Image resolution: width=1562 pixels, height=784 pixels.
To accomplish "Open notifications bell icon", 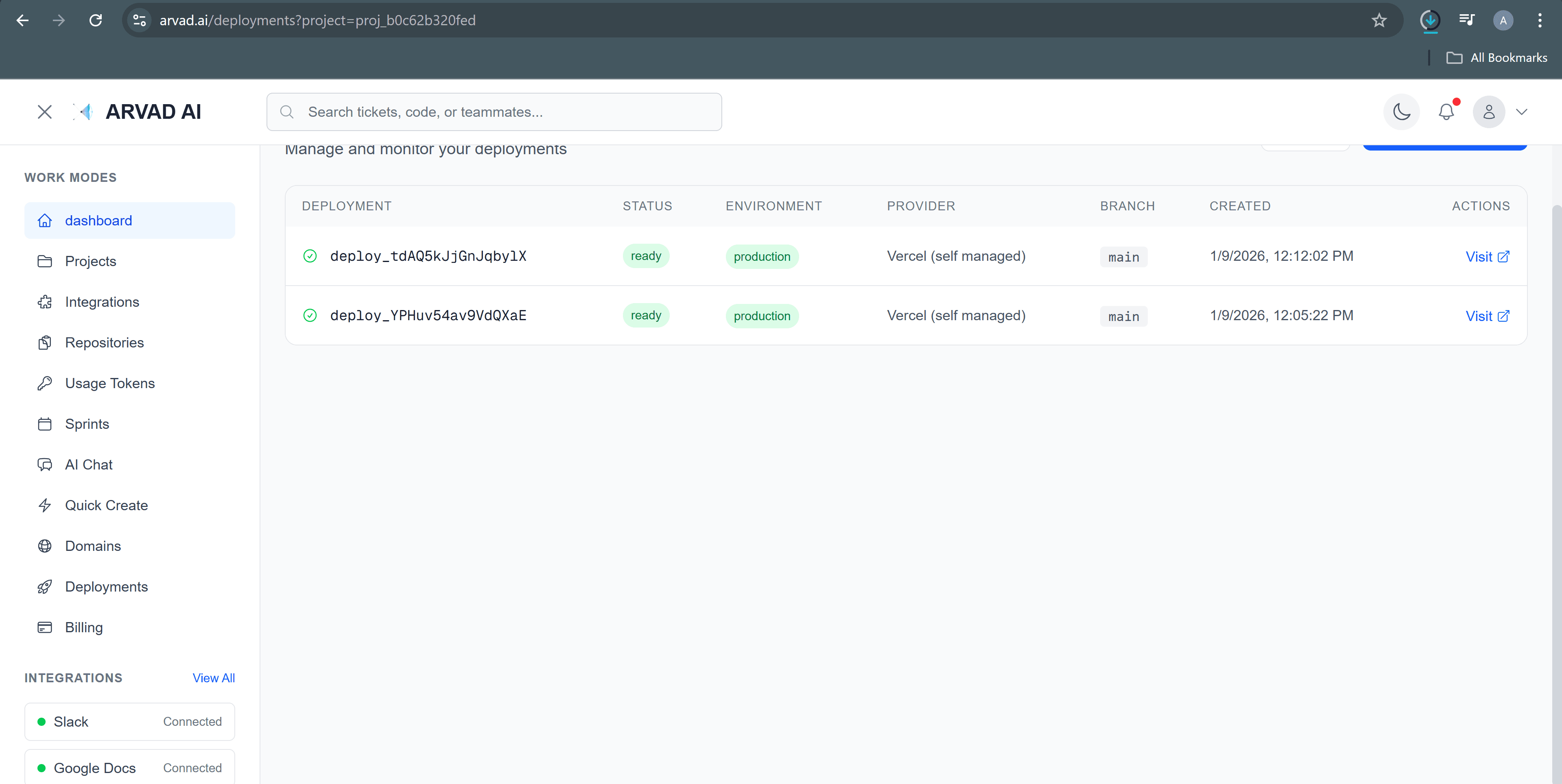I will click(1446, 111).
